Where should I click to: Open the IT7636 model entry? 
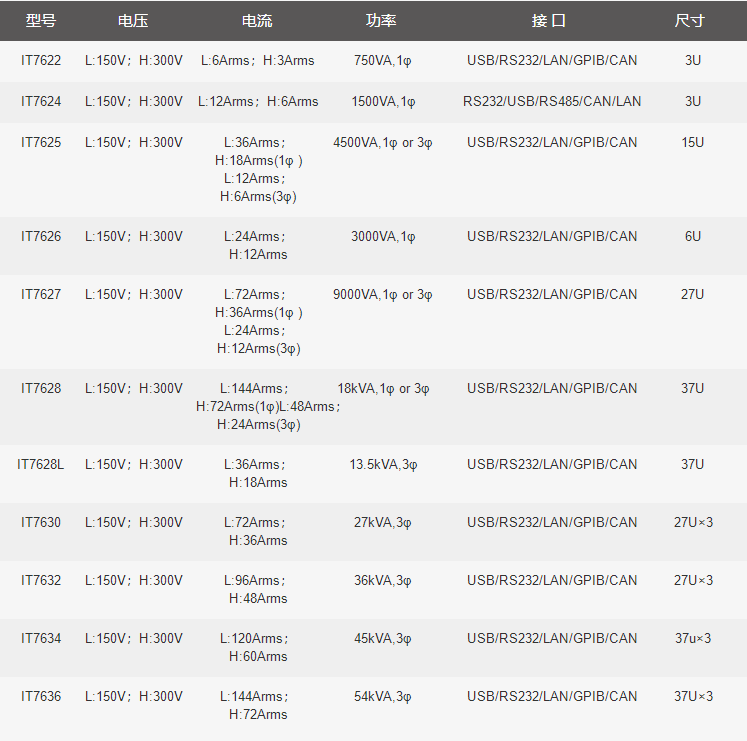(41, 696)
